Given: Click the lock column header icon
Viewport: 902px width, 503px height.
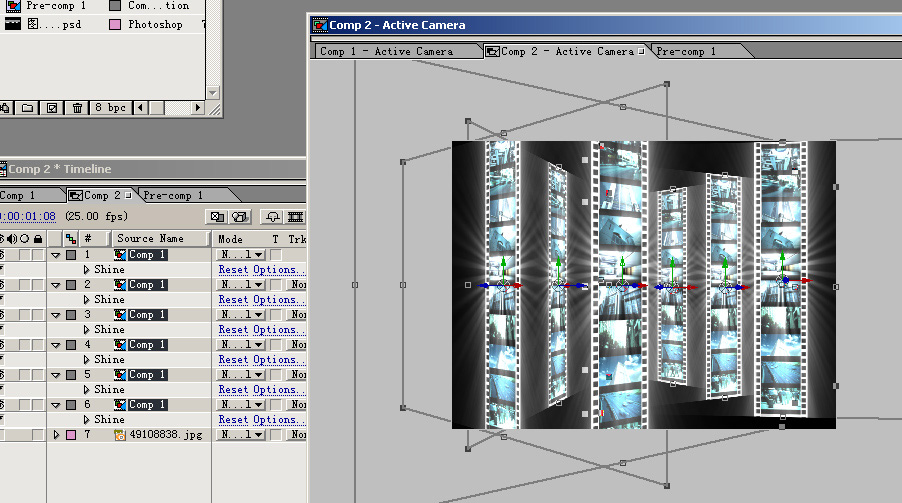Looking at the screenshot, I should click(38, 238).
